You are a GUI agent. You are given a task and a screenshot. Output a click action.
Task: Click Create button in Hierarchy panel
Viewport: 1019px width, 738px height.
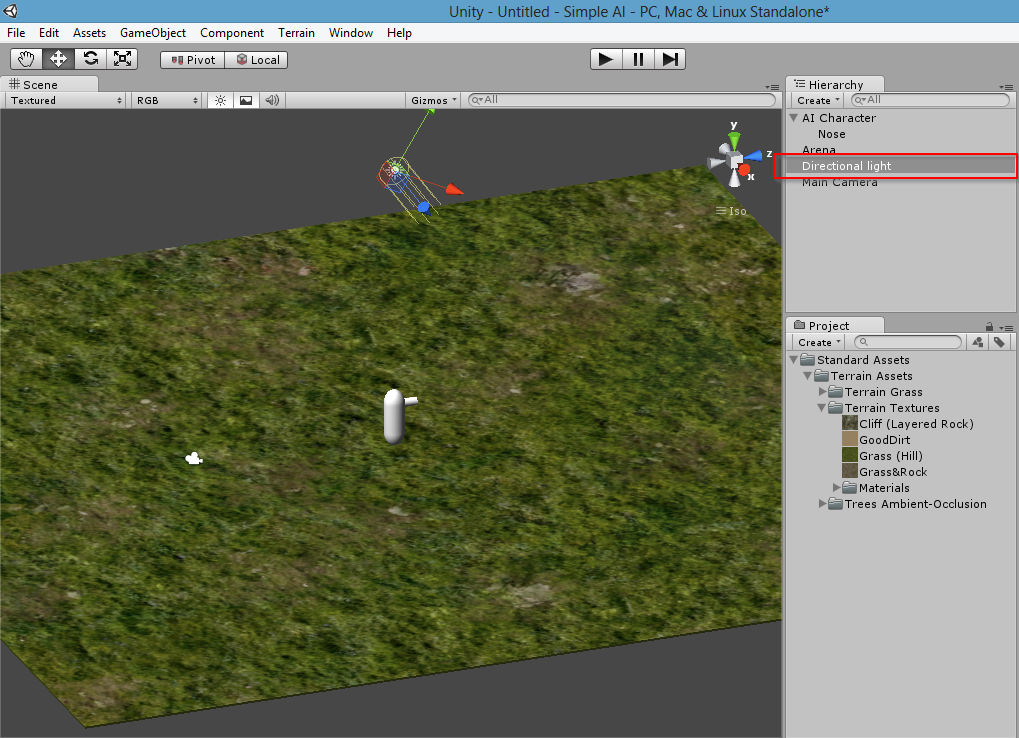pyautogui.click(x=819, y=100)
